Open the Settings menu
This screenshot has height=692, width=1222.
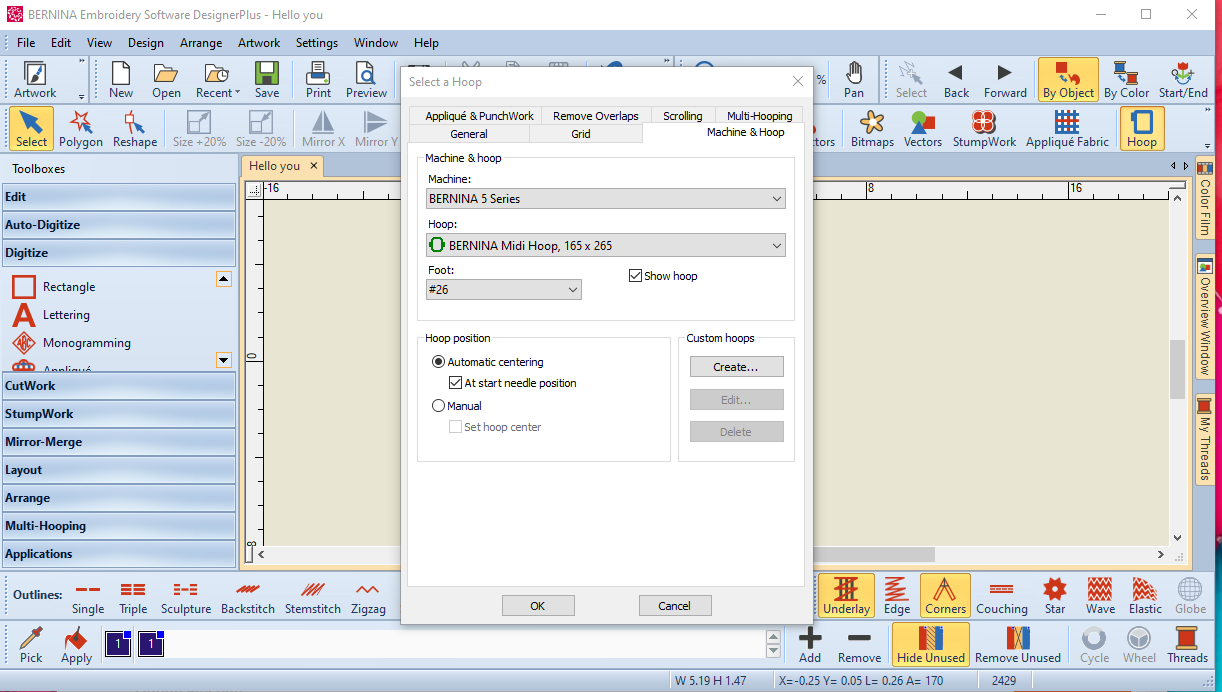point(317,43)
